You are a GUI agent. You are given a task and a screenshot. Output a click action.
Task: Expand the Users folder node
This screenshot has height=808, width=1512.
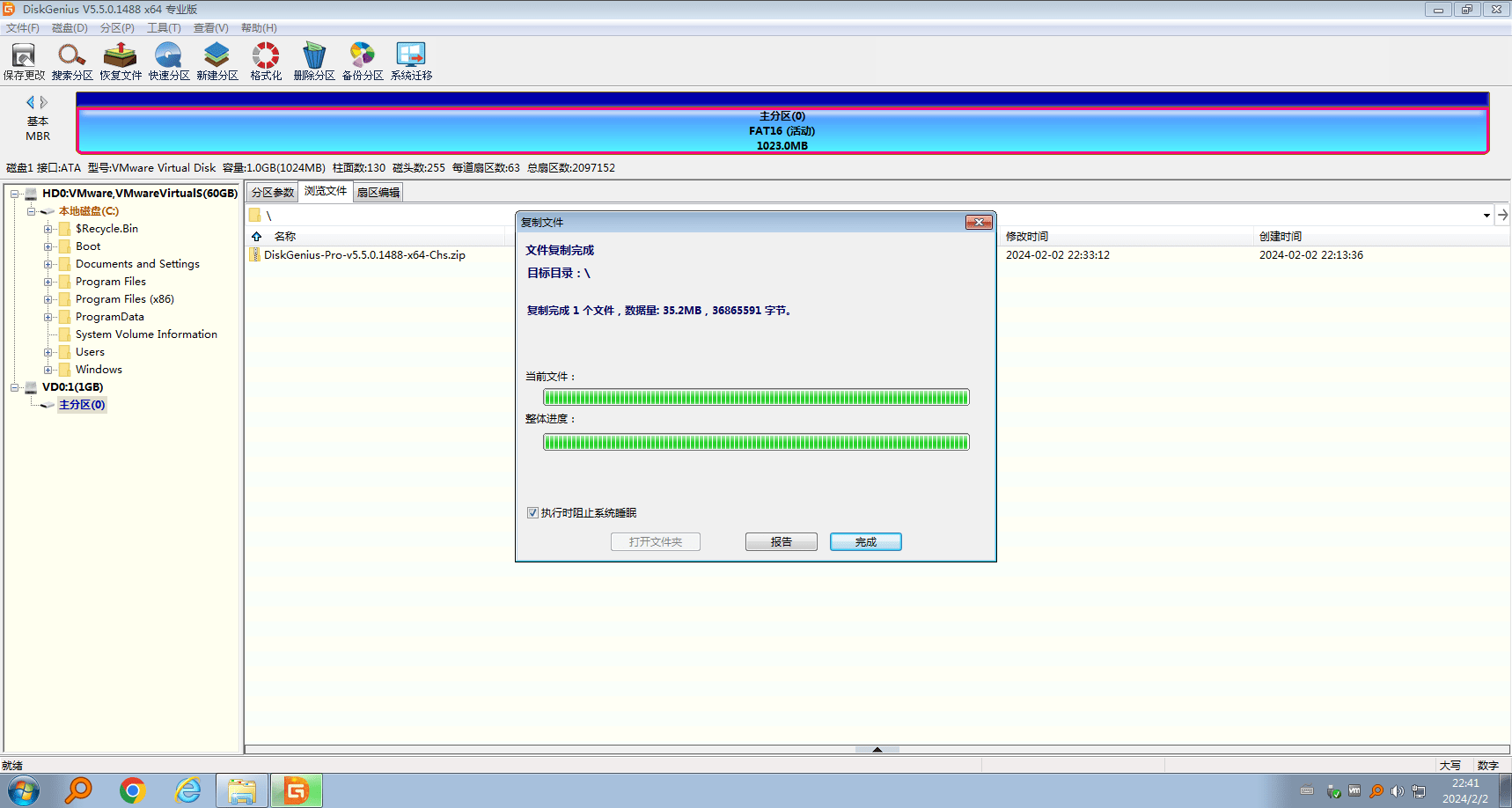pyautogui.click(x=48, y=352)
